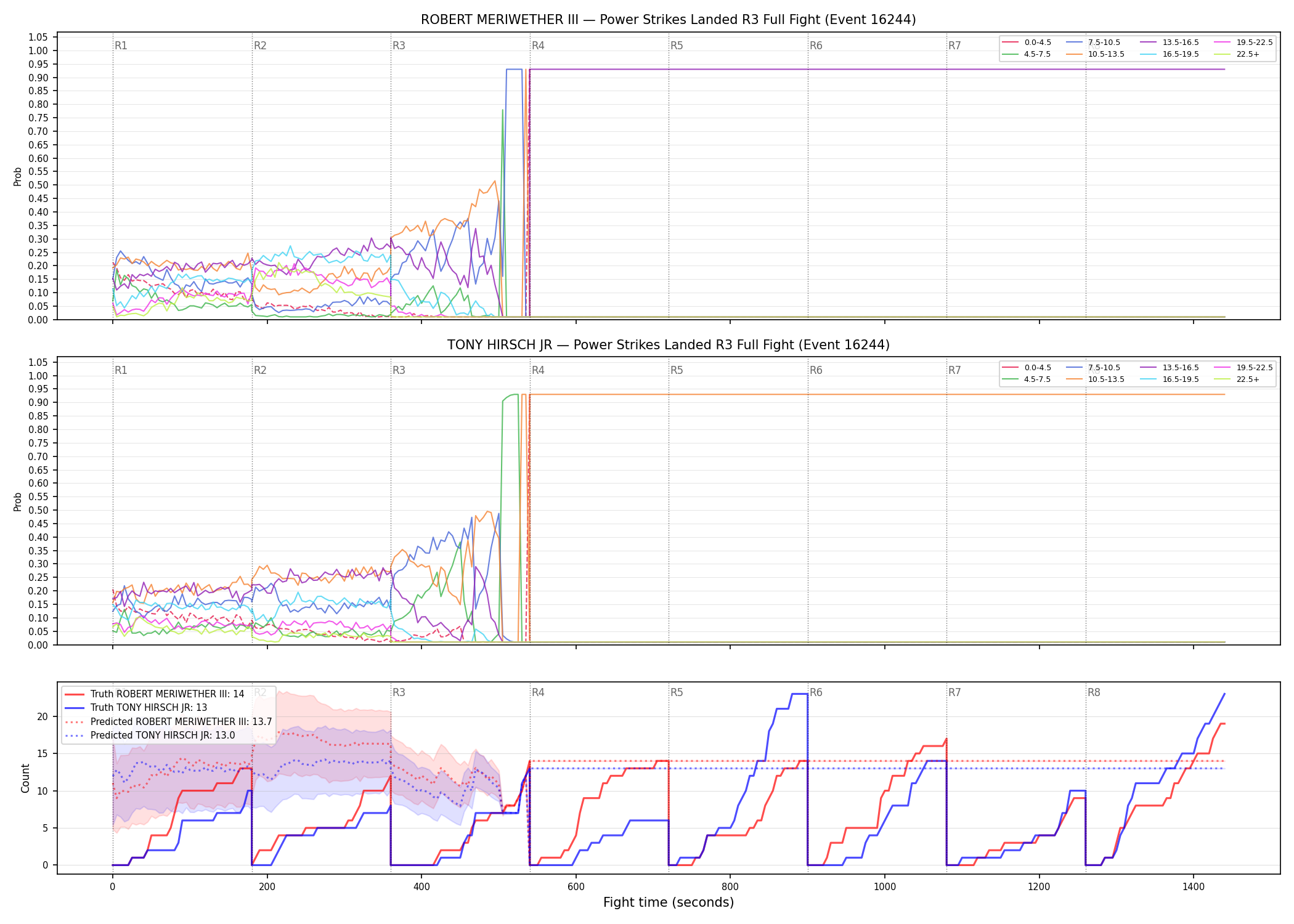This screenshot has height=924, width=1294.
Task: Pick '13.5-16.5' legend entry in Hirsch chart
Action: 1170,368
